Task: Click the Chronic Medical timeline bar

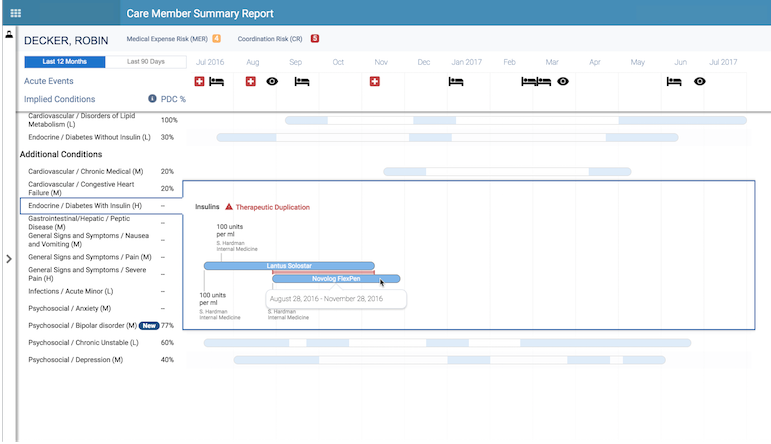Action: tap(507, 172)
